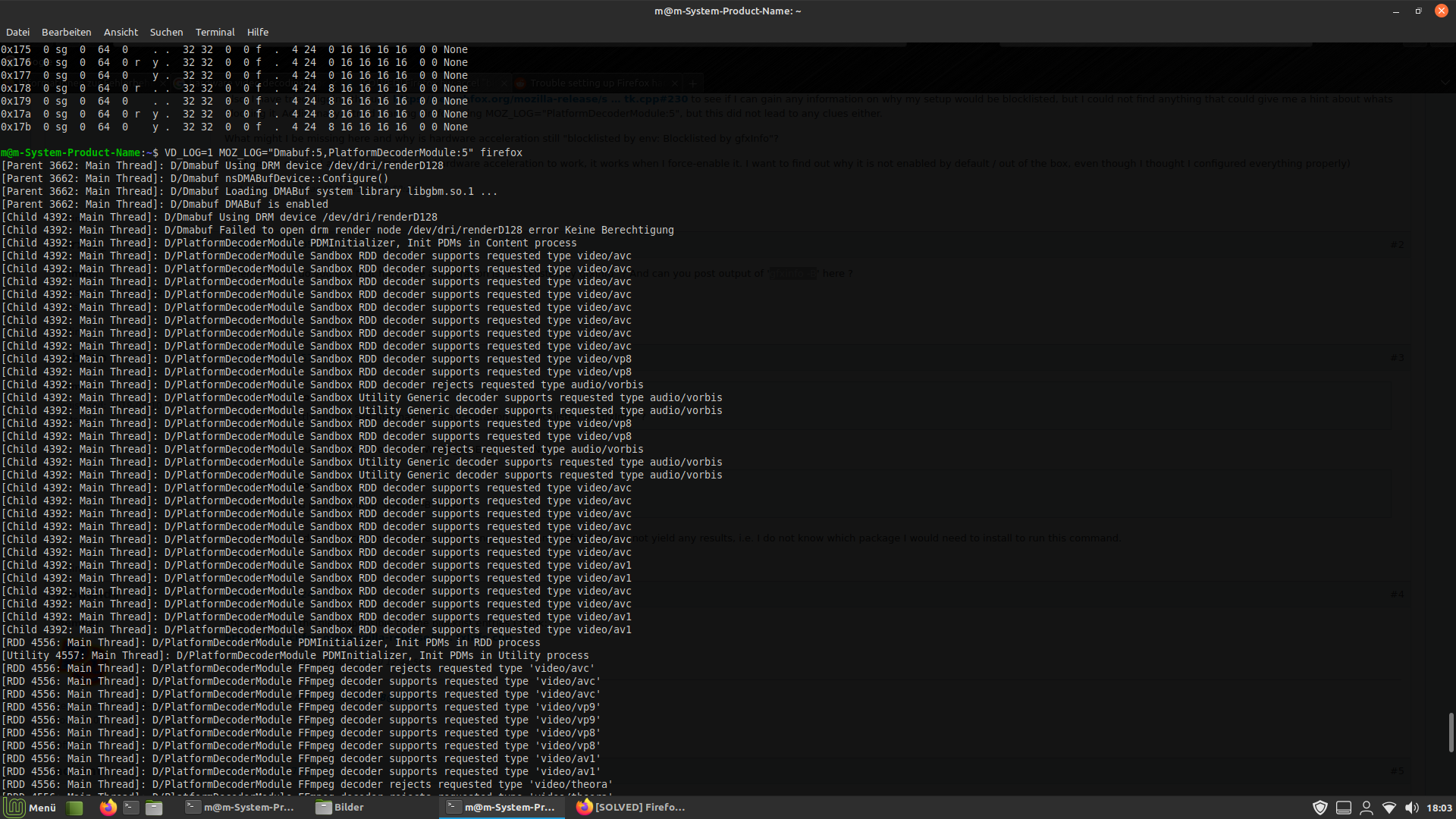Open the battery indicator in the tray

tap(1344, 807)
